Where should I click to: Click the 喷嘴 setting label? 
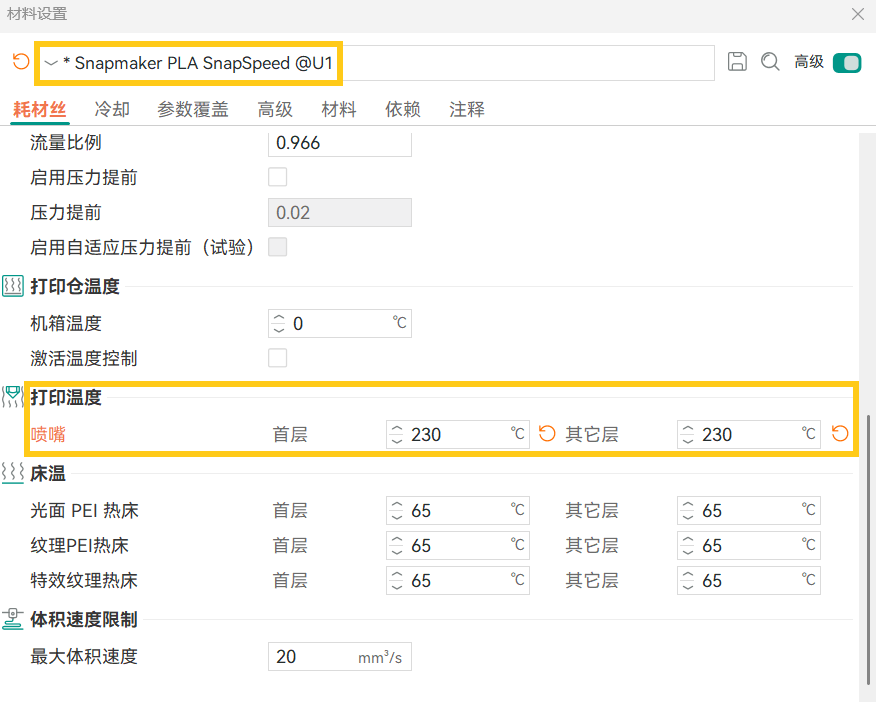[48, 434]
